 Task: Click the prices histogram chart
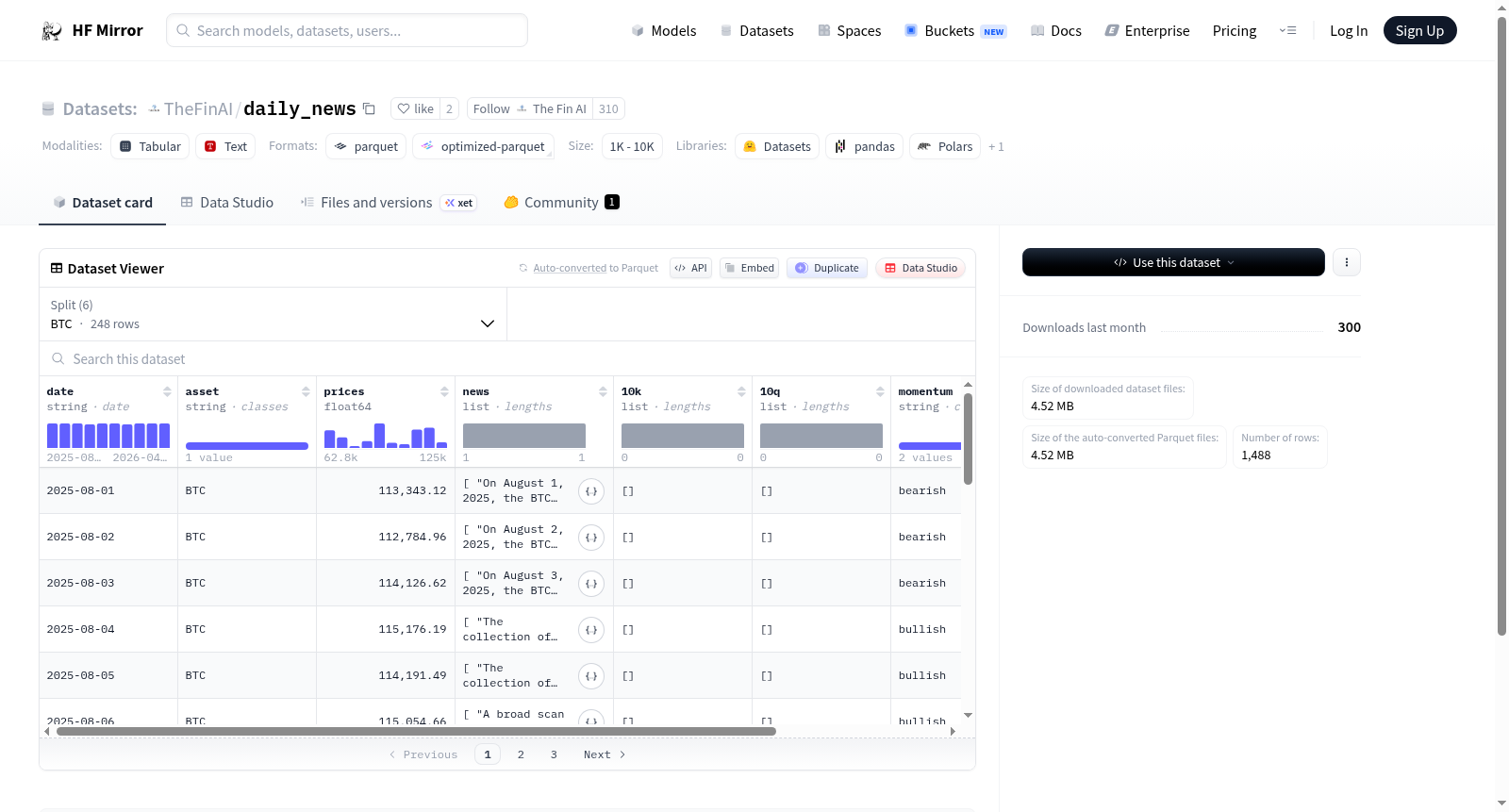pos(386,436)
